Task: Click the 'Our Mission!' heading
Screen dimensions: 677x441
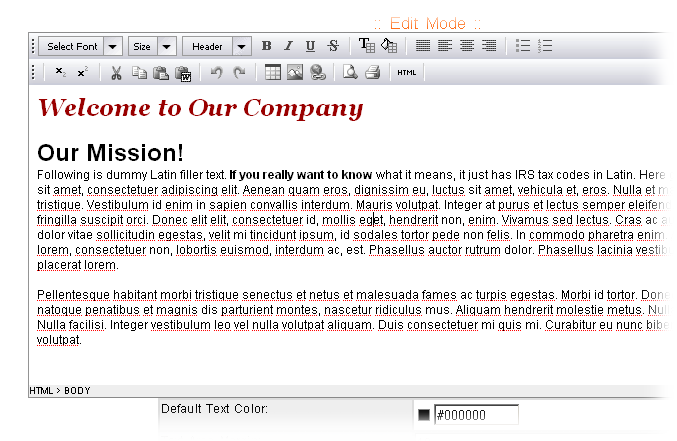Action: point(111,152)
